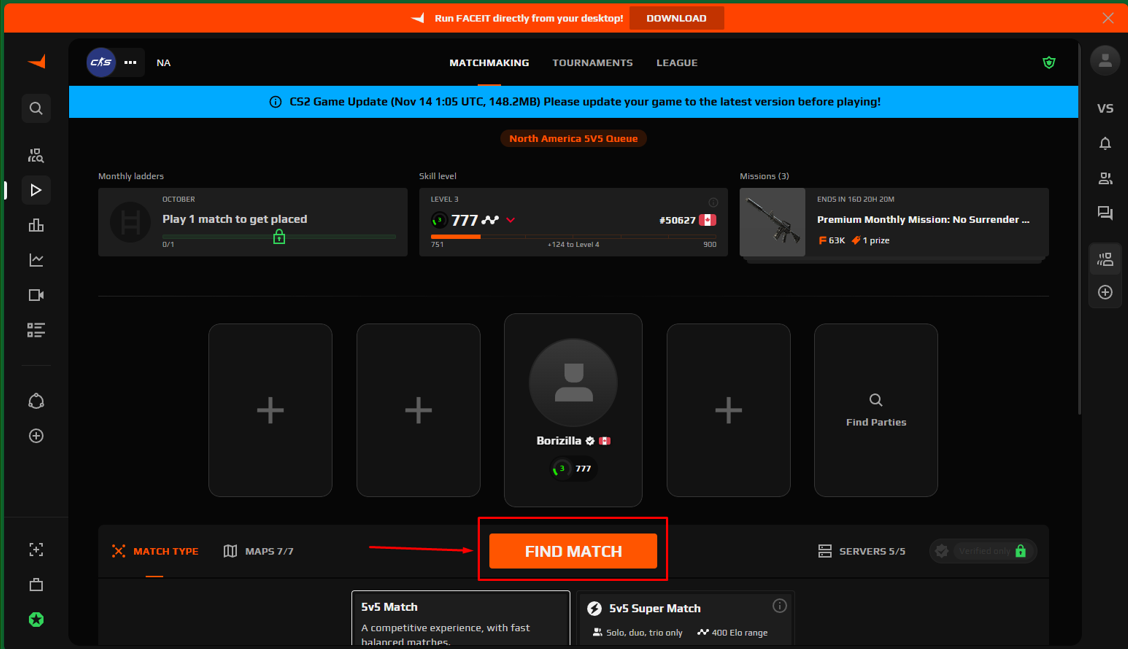Expand the skill level dropdown beside 777
Image resolution: width=1128 pixels, height=649 pixels.
[x=511, y=220]
